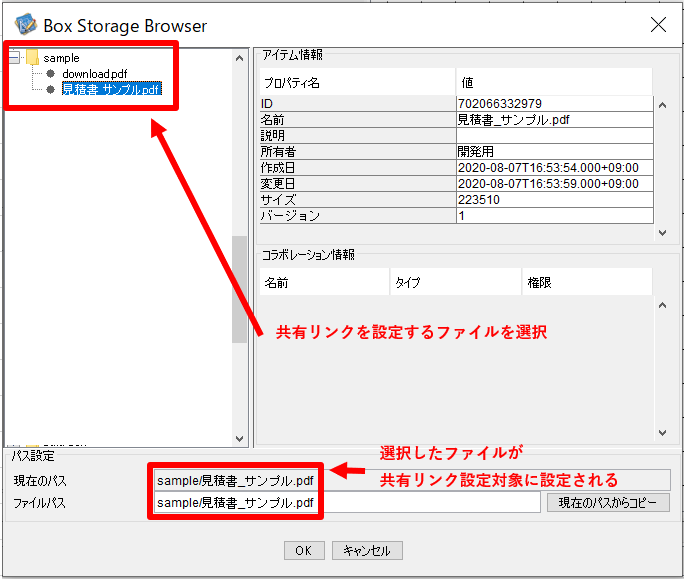This screenshot has height=579, width=684.
Task: Click the 現在のパスからコピー button
Action: (x=608, y=503)
